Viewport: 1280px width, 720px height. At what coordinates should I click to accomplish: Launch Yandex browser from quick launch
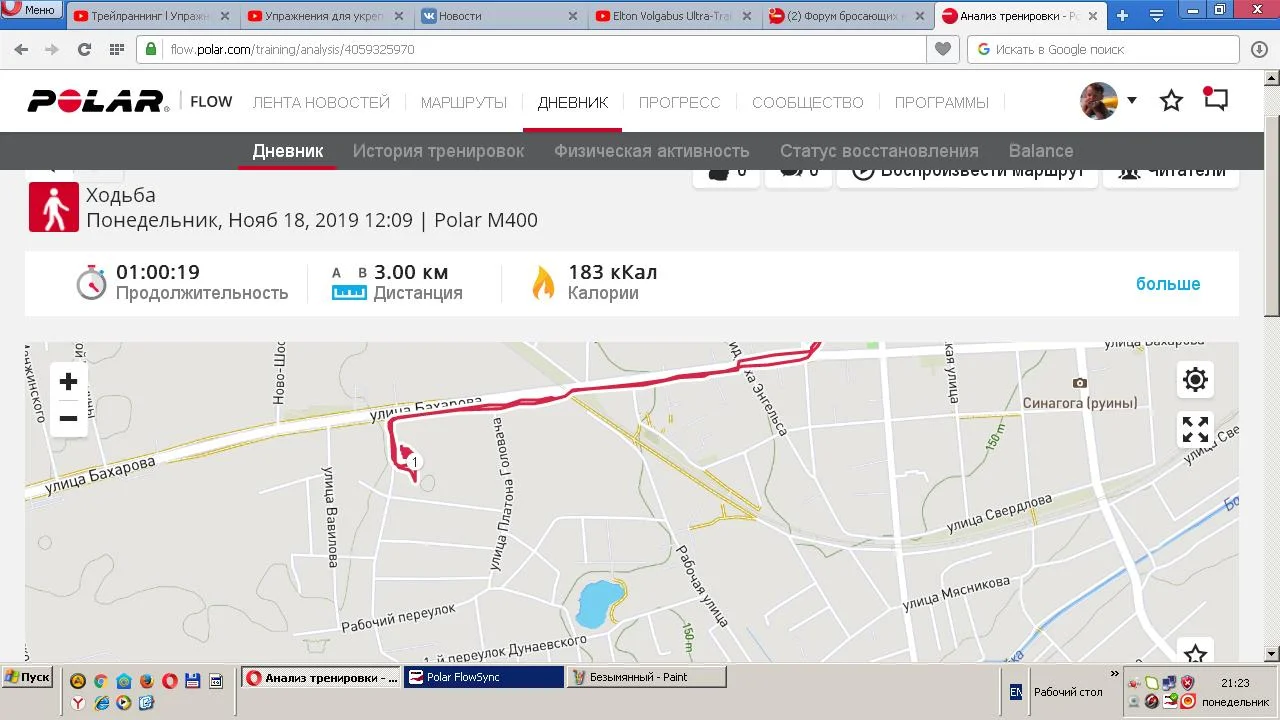(x=78, y=703)
